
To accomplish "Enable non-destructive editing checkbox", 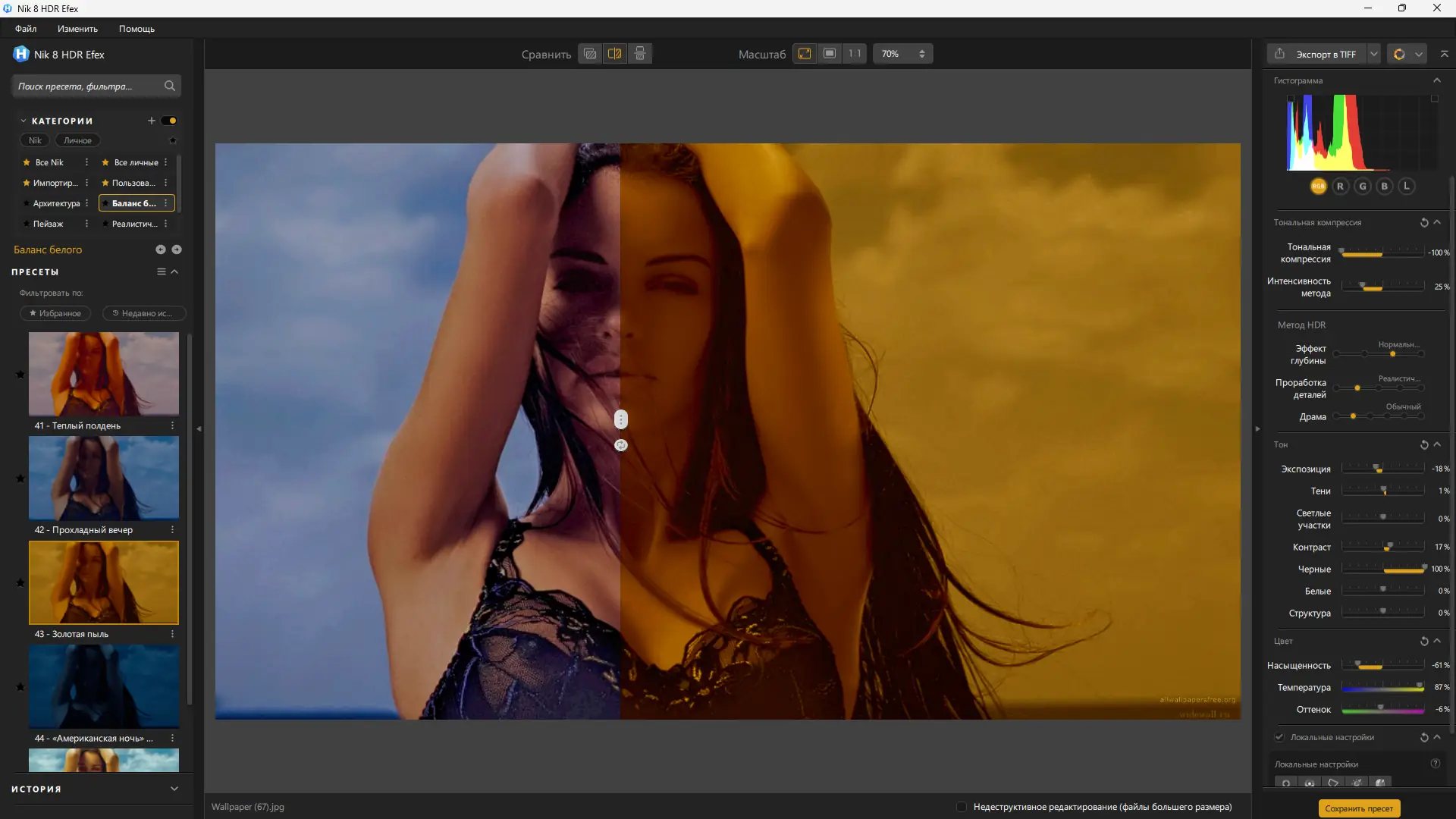I will tap(962, 807).
